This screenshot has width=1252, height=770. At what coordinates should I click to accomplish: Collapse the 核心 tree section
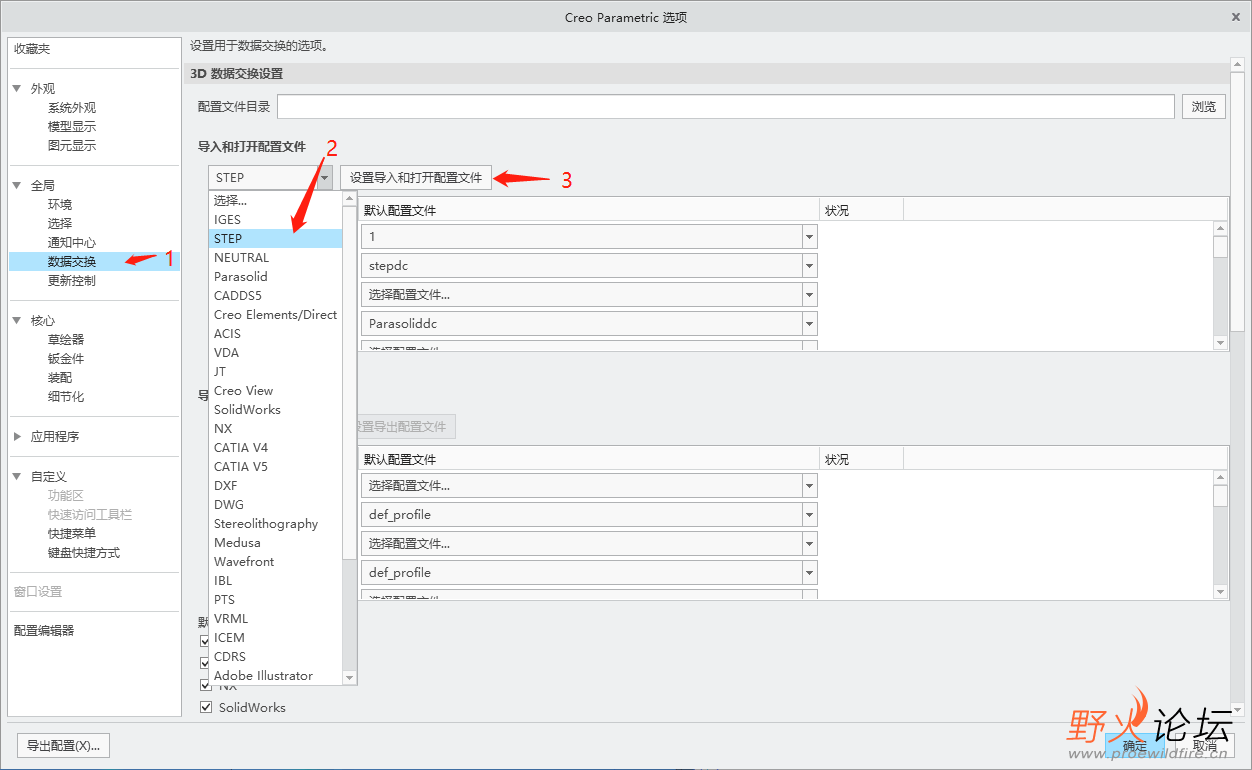(17, 320)
